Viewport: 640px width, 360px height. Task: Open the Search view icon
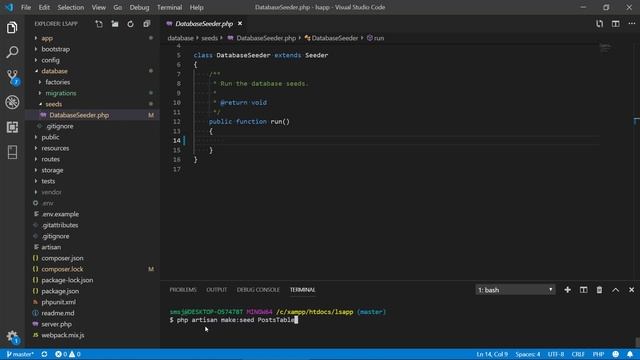(12, 52)
